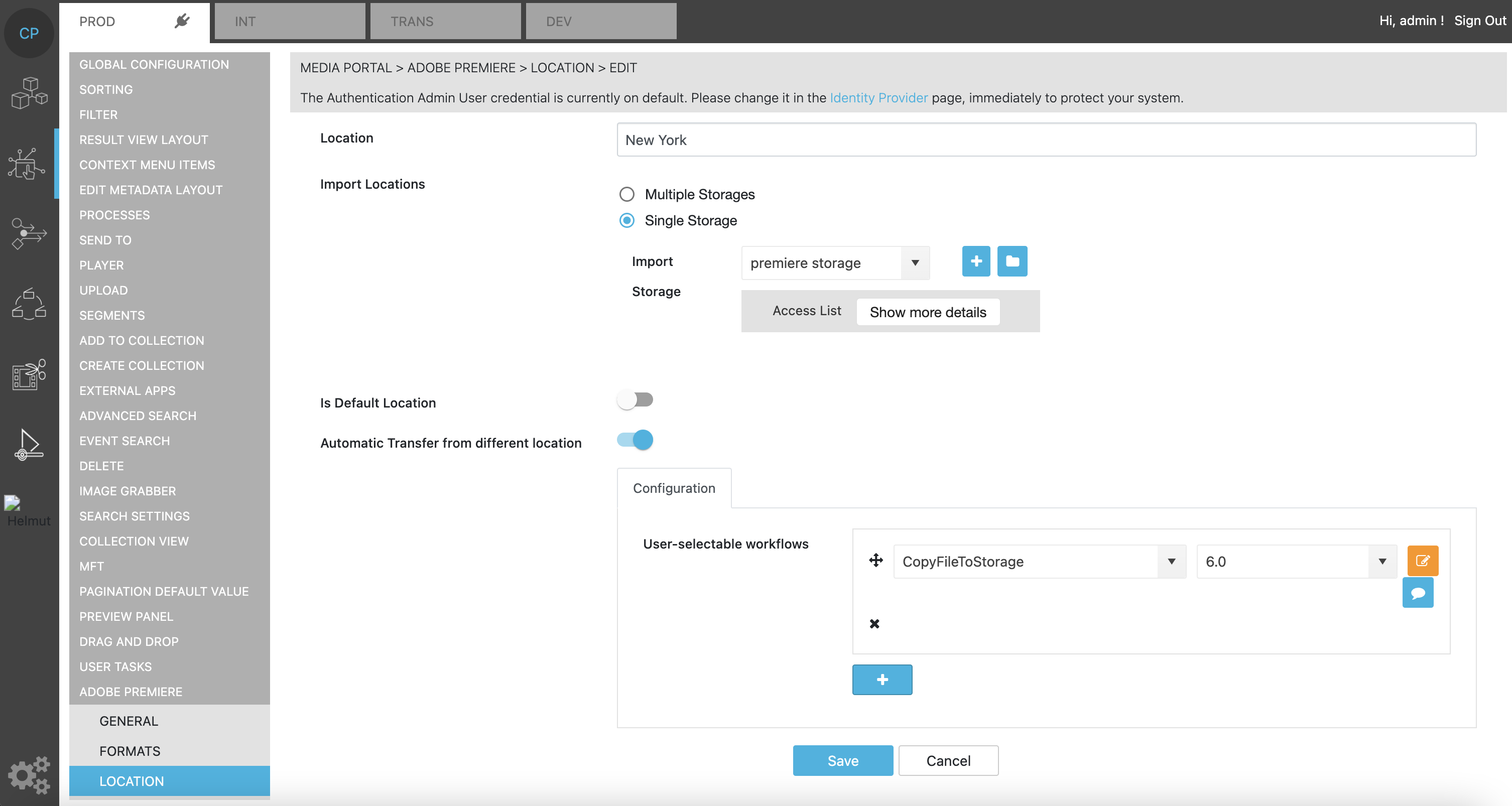This screenshot has width=1512, height=806.
Task: Open the 6.0 version dropdown
Action: coord(1381,562)
